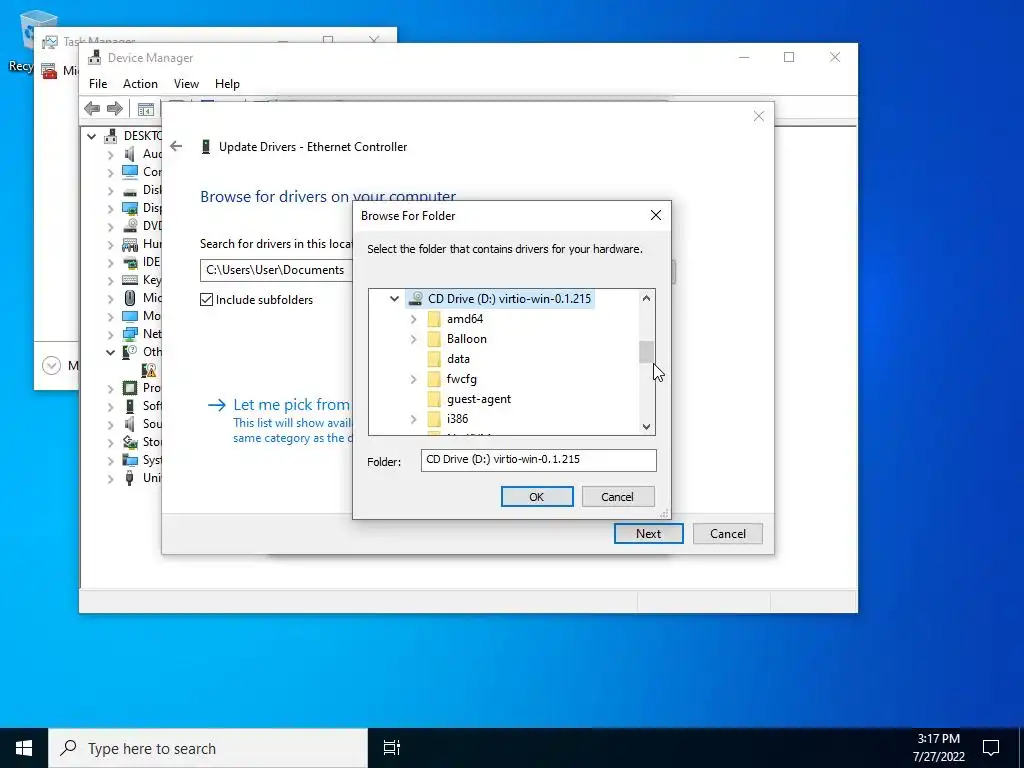Select the Storage controllers category icon
1024x768 pixels.
pos(130,442)
